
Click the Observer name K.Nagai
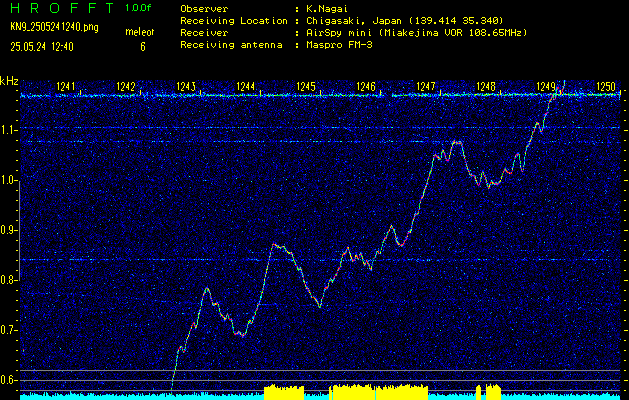[327, 9]
